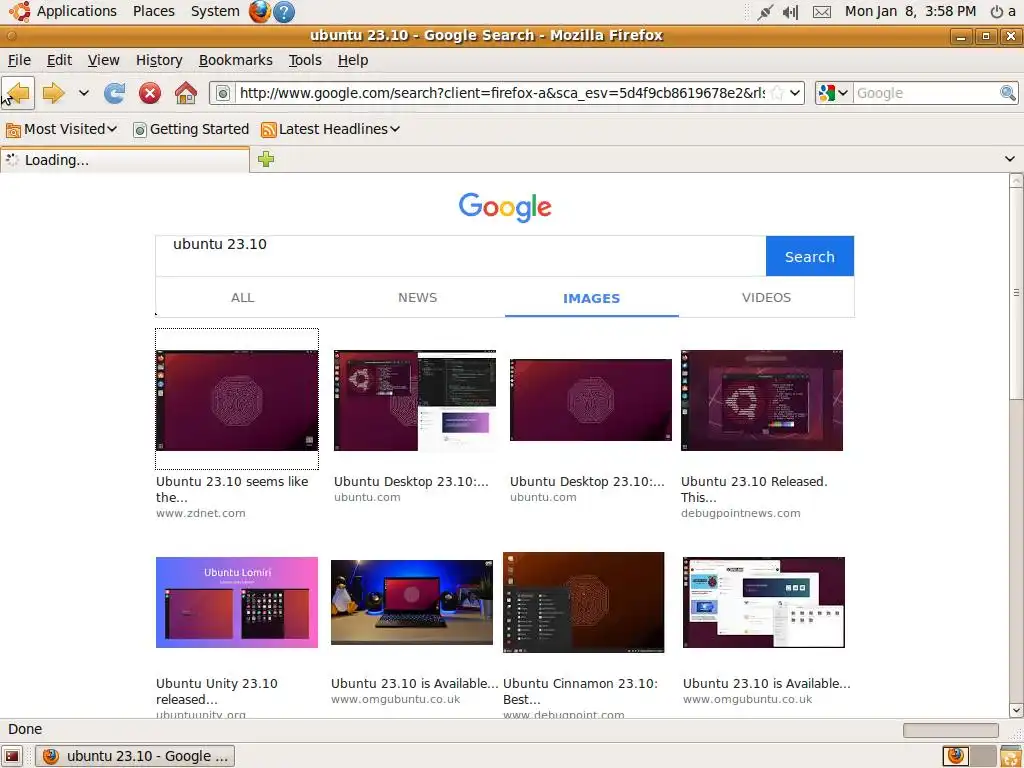This screenshot has width=1024, height=768.
Task: Click the vertical scrollbar up arrow
Action: coord(1016,181)
